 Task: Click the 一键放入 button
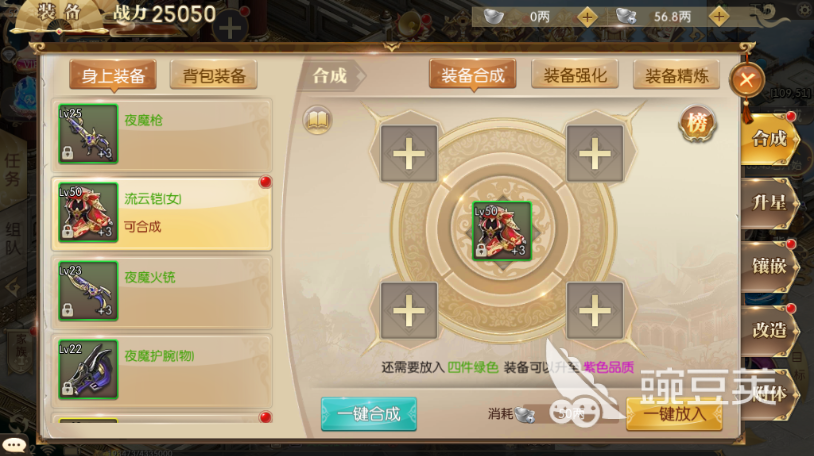click(674, 414)
